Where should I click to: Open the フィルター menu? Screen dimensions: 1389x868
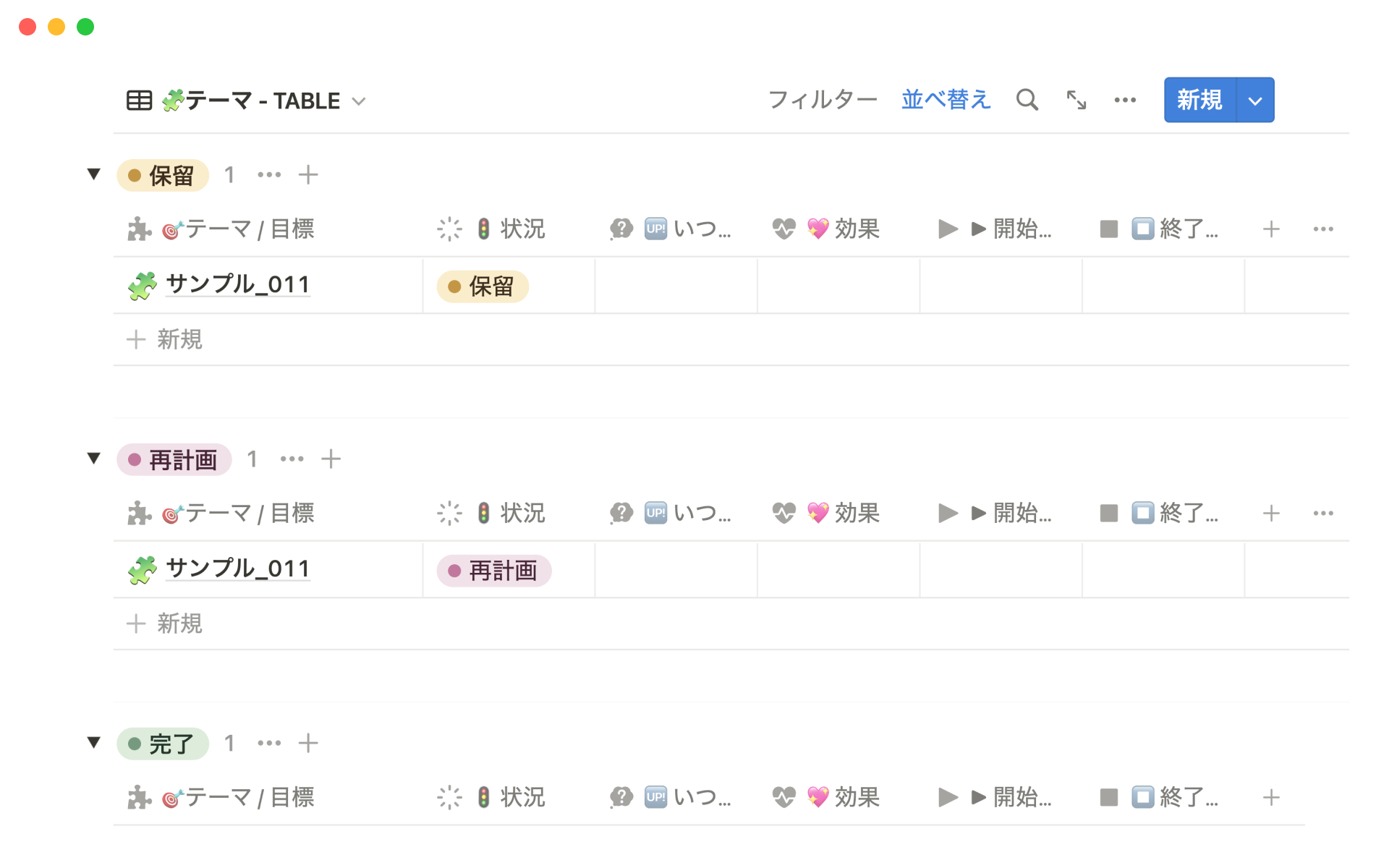pos(822,100)
